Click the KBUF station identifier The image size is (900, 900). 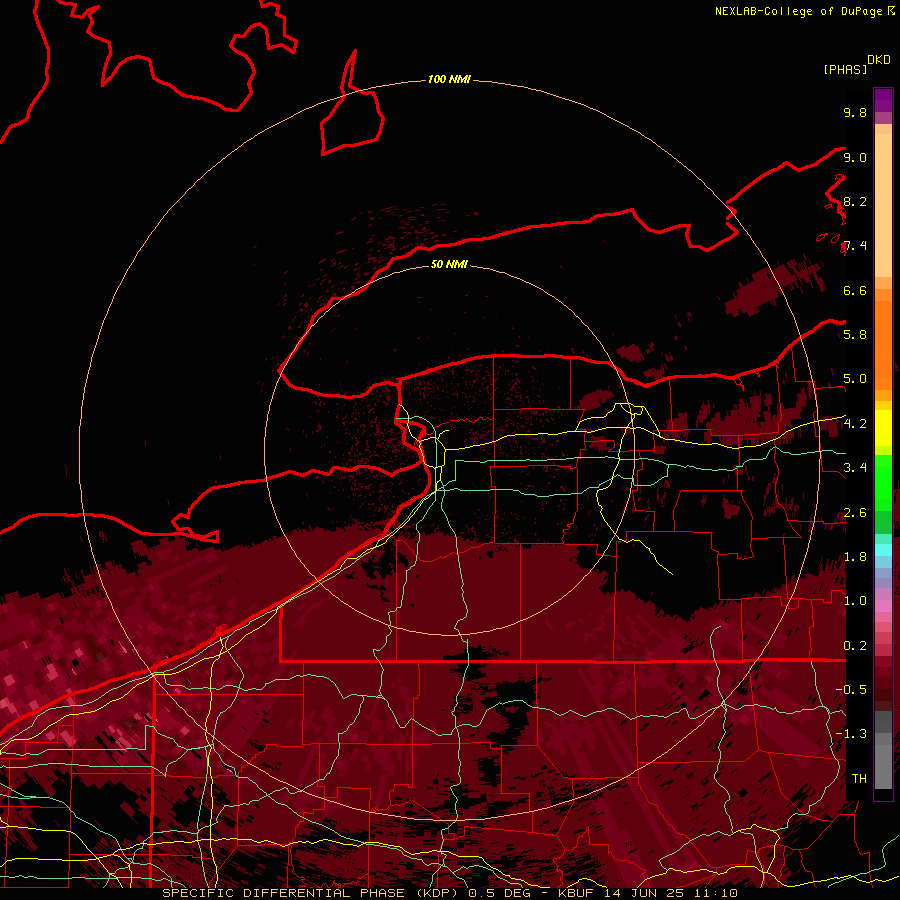pyautogui.click(x=576, y=893)
